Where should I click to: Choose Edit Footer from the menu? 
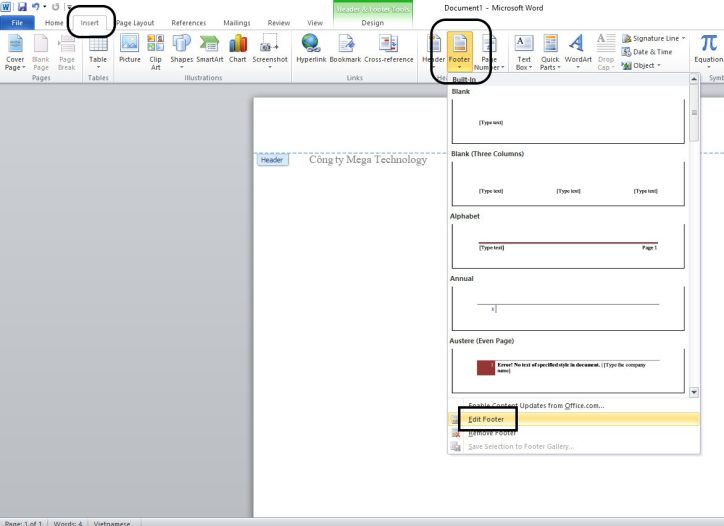click(573, 419)
